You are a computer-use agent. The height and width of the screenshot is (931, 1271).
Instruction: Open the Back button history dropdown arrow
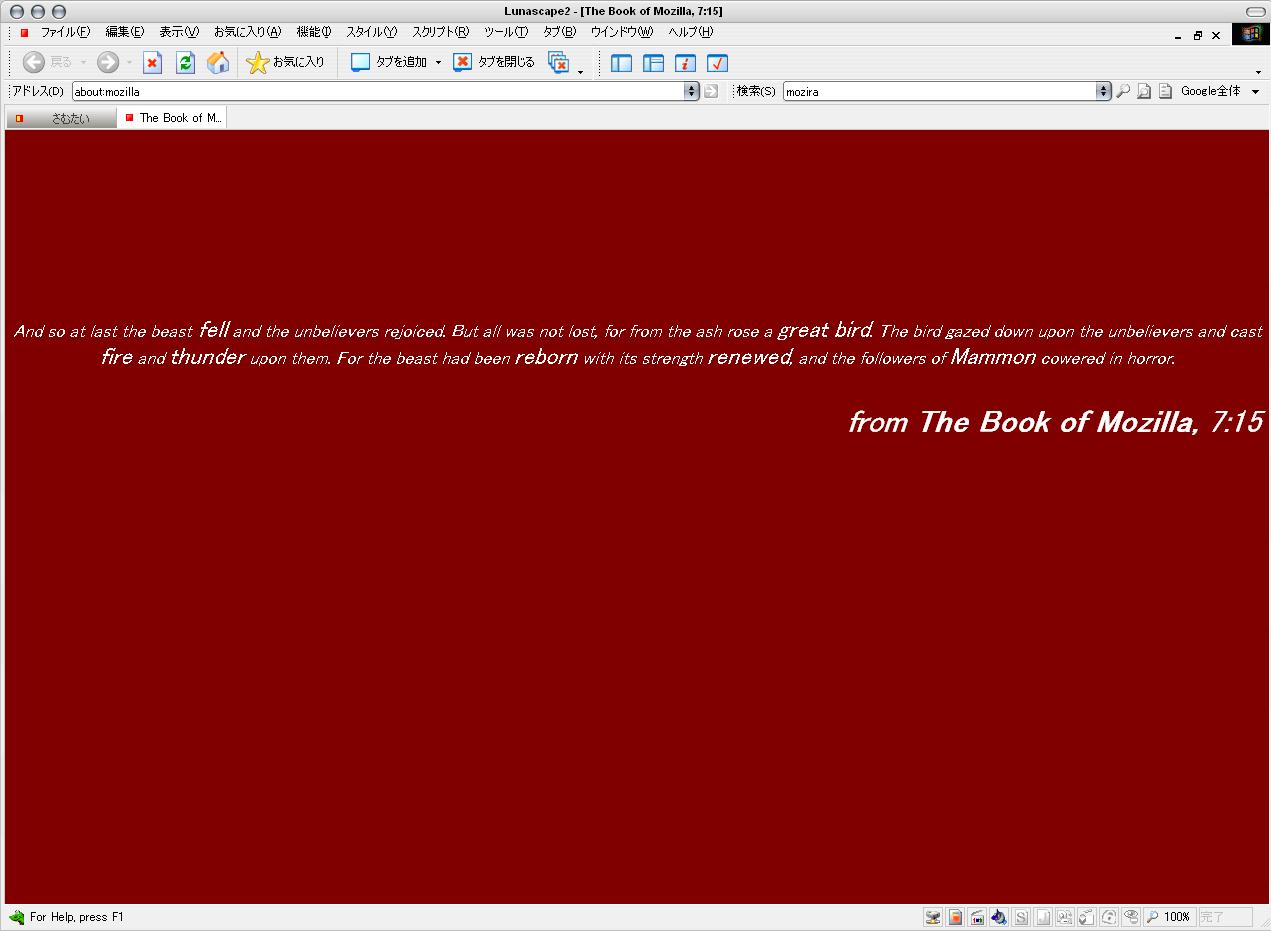(x=83, y=63)
